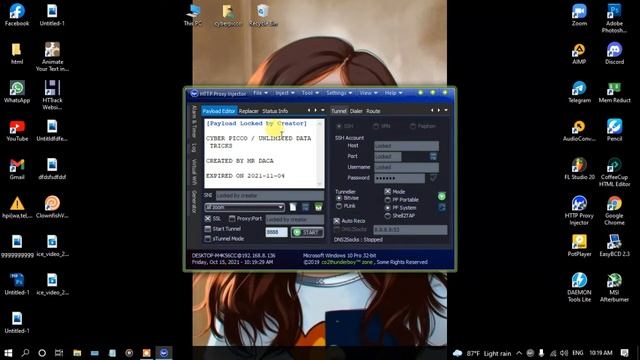
Task: Open the Telegram desktop icon
Action: (x=579, y=92)
